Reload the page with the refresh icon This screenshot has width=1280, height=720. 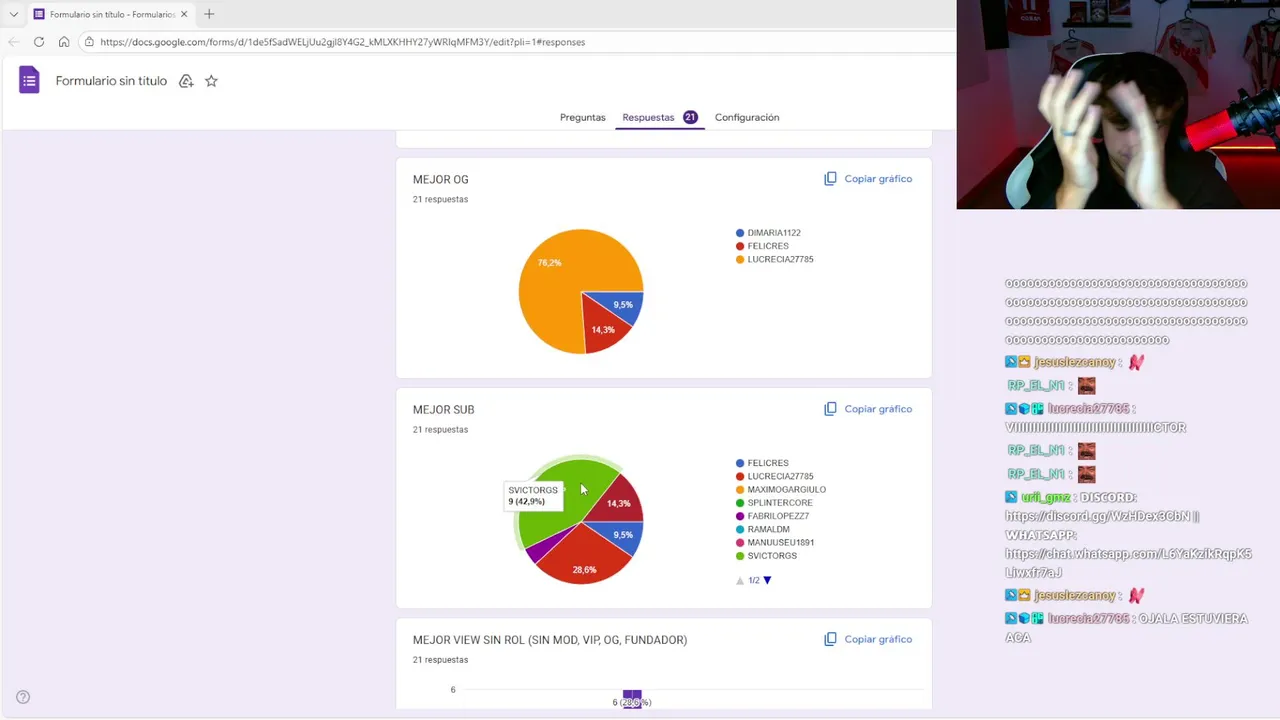39,42
